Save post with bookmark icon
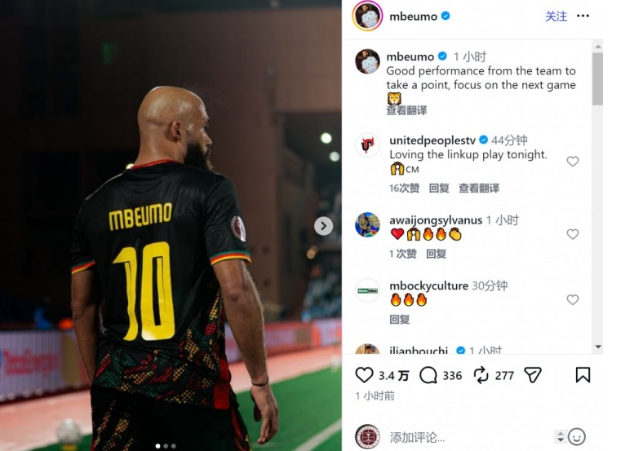 [x=583, y=375]
